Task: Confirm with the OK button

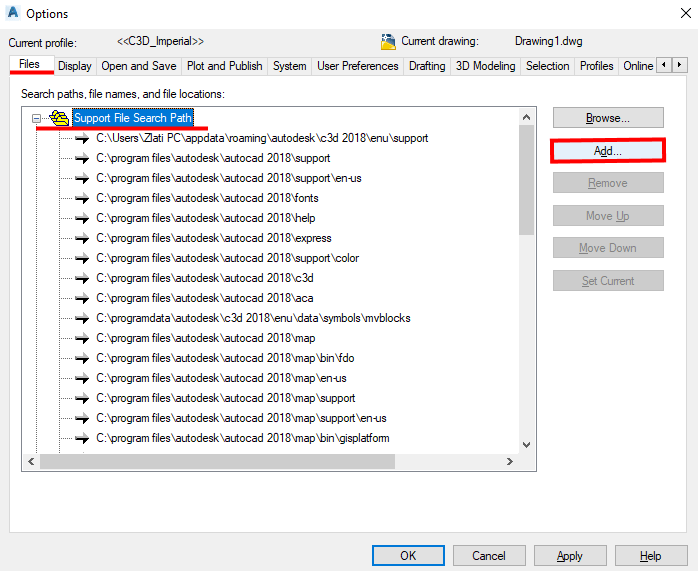Action: (x=408, y=556)
